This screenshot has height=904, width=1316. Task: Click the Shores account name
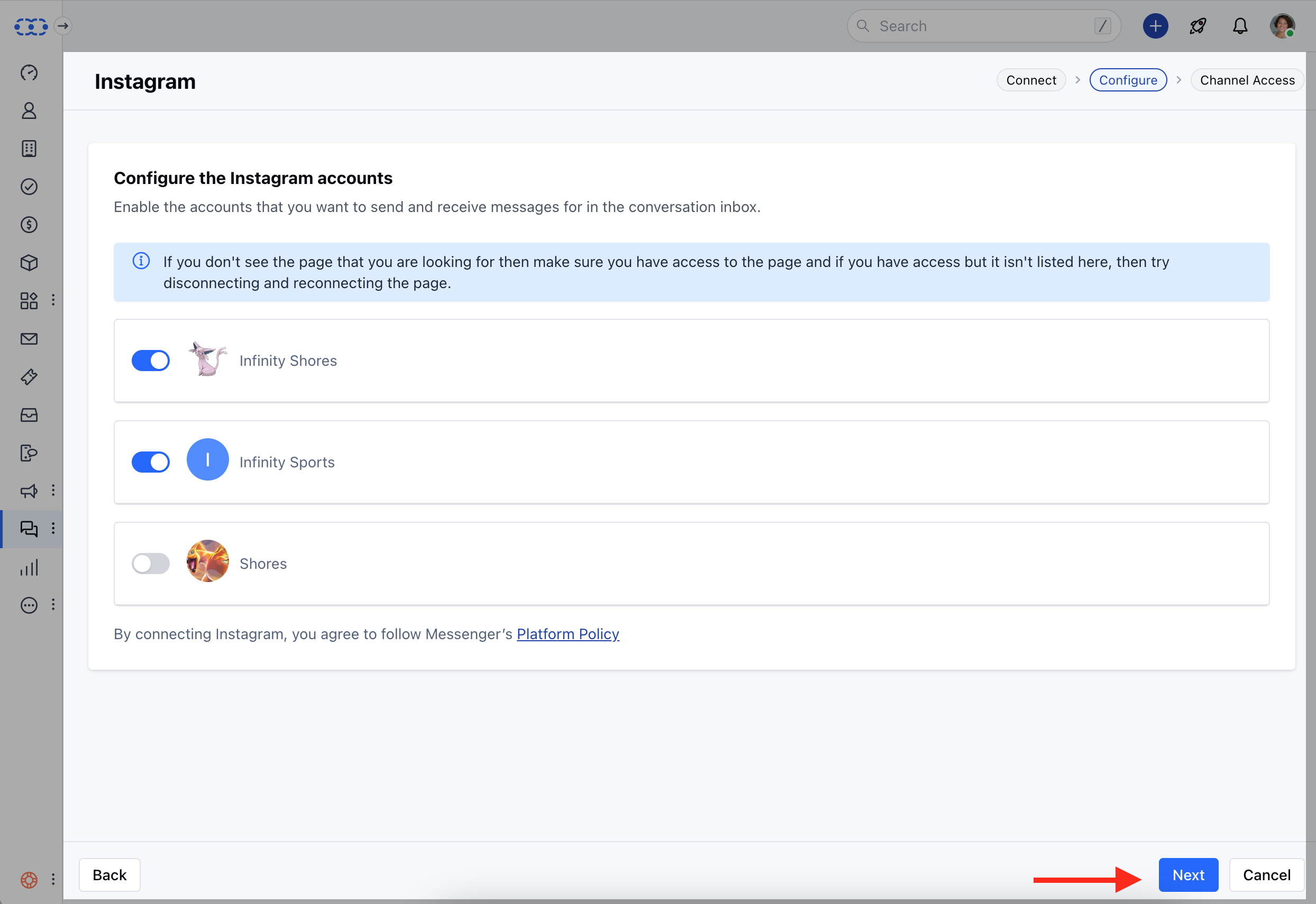click(263, 564)
